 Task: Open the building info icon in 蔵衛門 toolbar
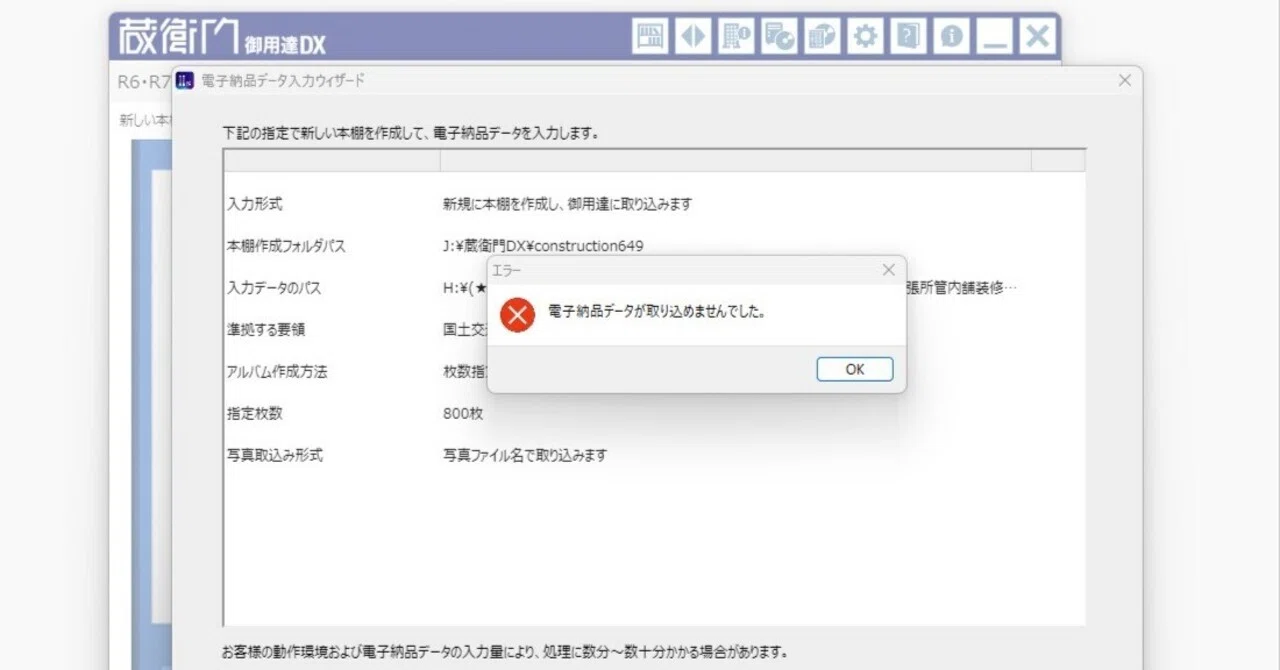click(x=737, y=37)
